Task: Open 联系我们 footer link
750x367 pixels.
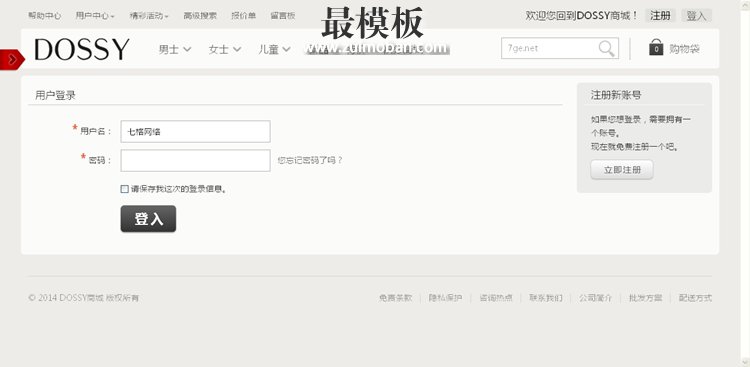Action: coord(546,298)
